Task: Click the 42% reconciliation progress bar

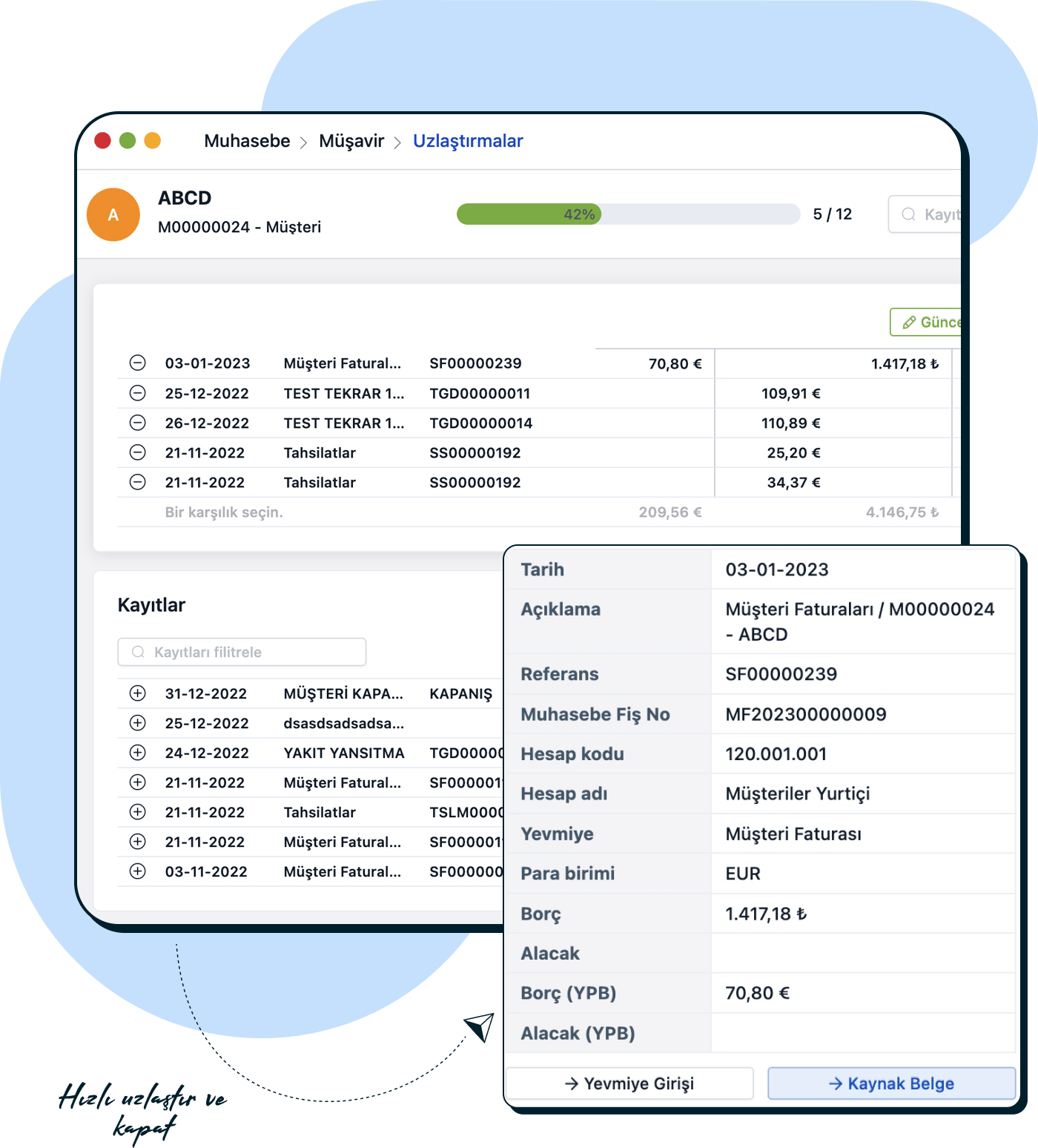Action: (x=627, y=214)
